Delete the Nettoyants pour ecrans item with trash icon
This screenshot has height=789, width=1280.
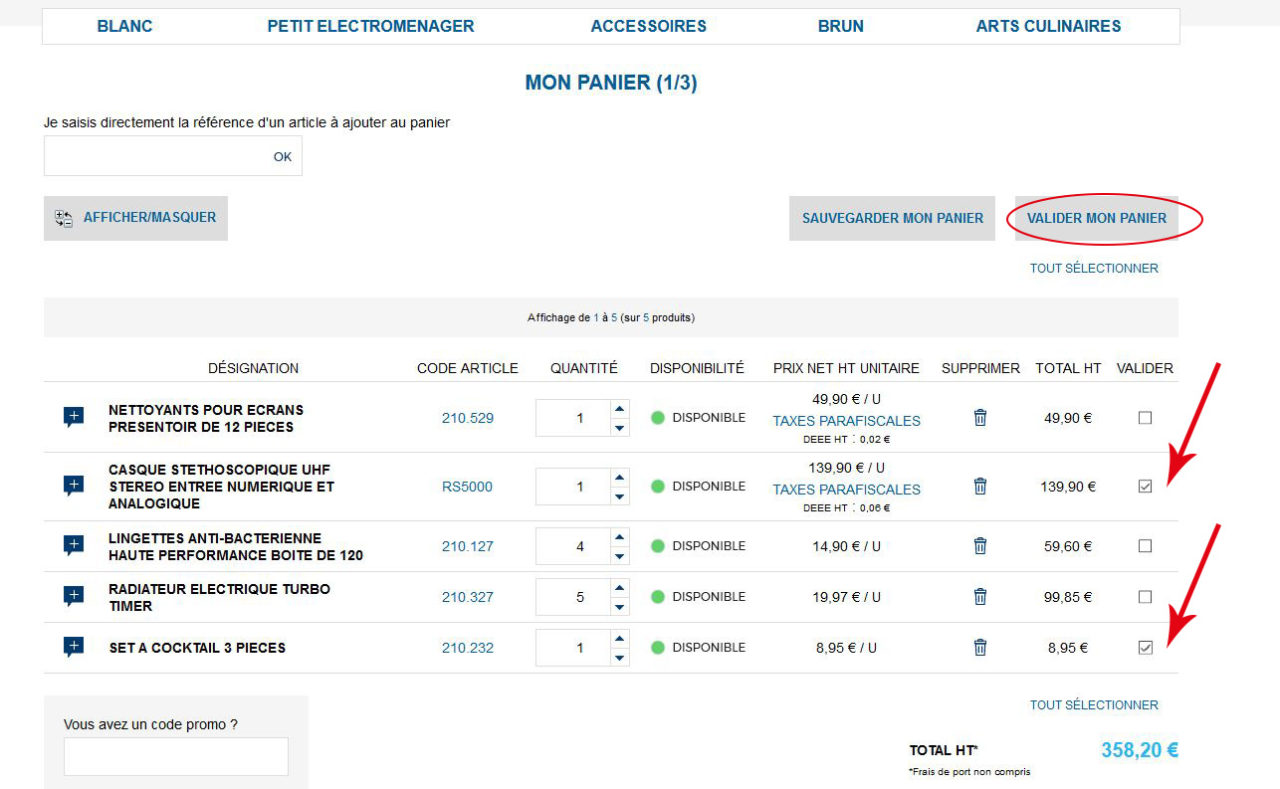click(980, 418)
